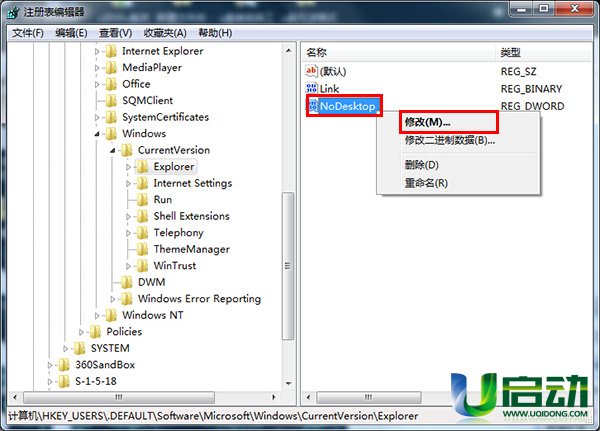The height and width of the screenshot is (431, 600).
Task: Click the MediaPlayer folder icon
Action: (x=111, y=67)
